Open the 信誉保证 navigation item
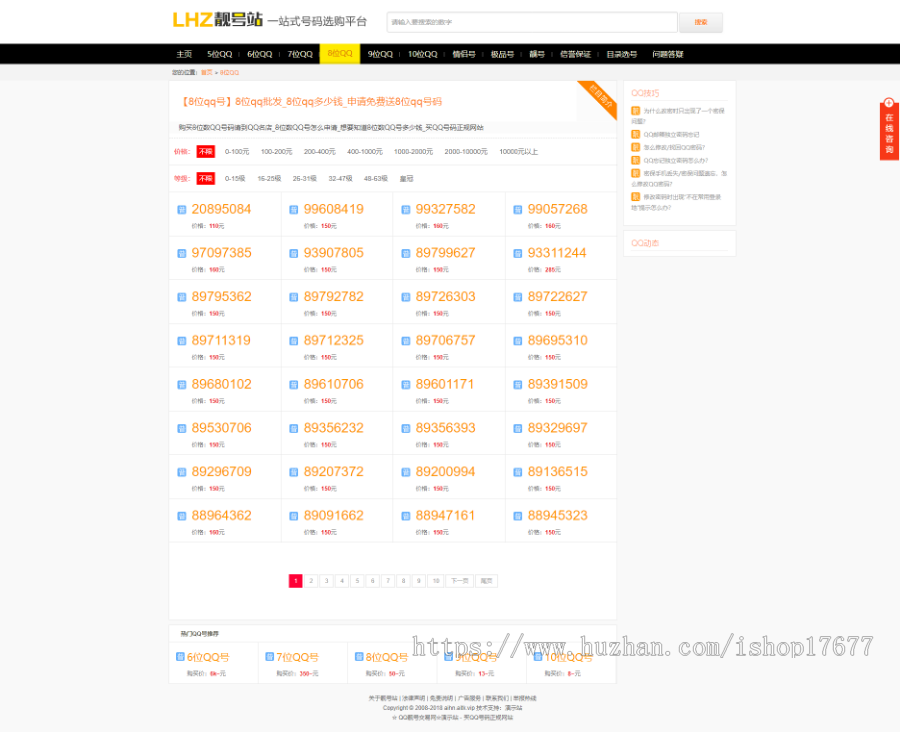This screenshot has width=900, height=732. point(575,54)
